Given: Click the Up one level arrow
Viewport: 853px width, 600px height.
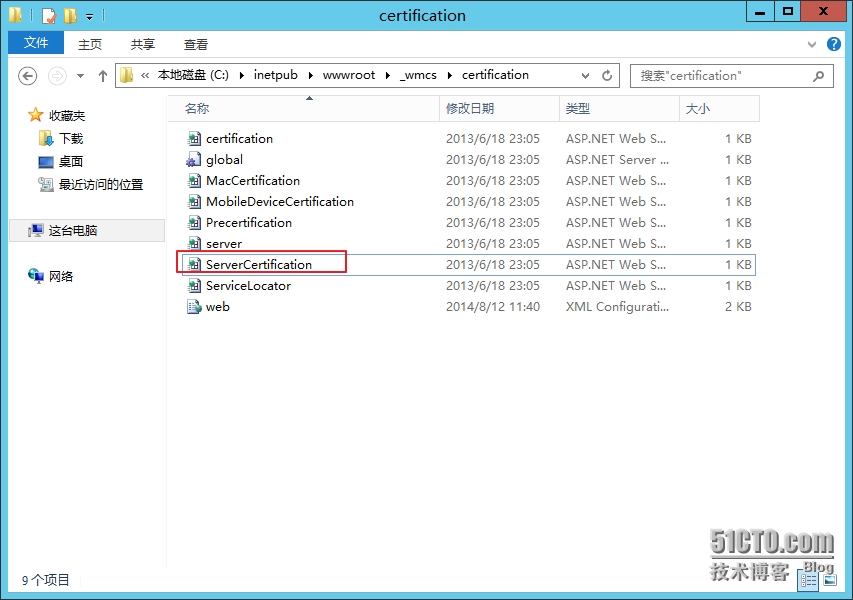Looking at the screenshot, I should tap(103, 76).
